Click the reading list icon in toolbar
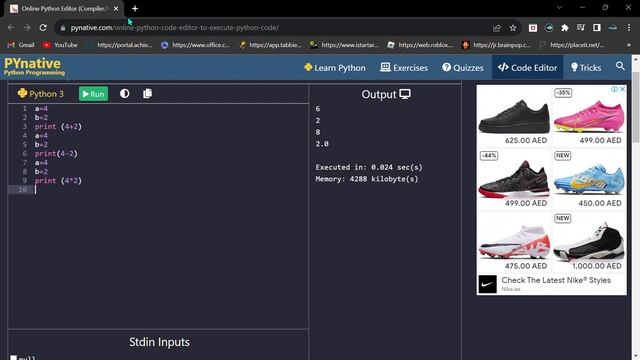This screenshot has width=640, height=360. (x=580, y=28)
